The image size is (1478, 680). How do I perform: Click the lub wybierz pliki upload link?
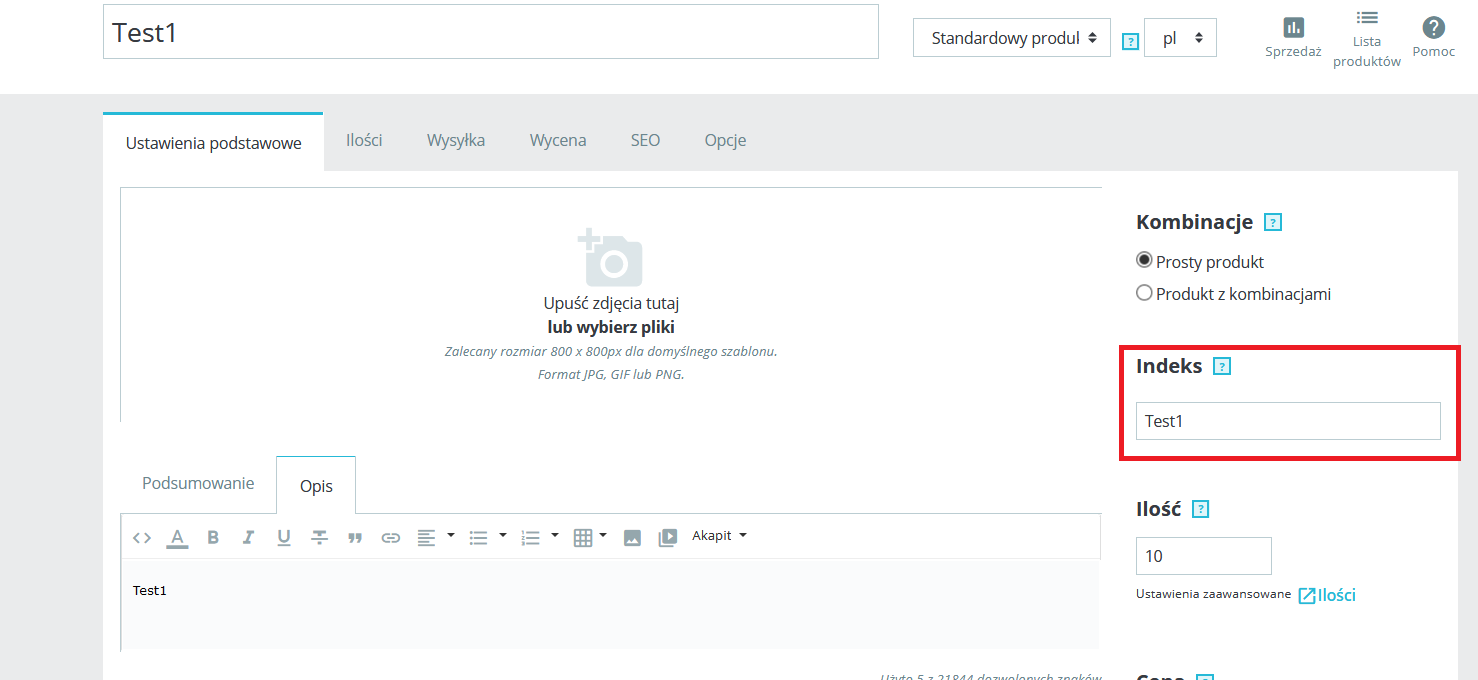coord(610,327)
